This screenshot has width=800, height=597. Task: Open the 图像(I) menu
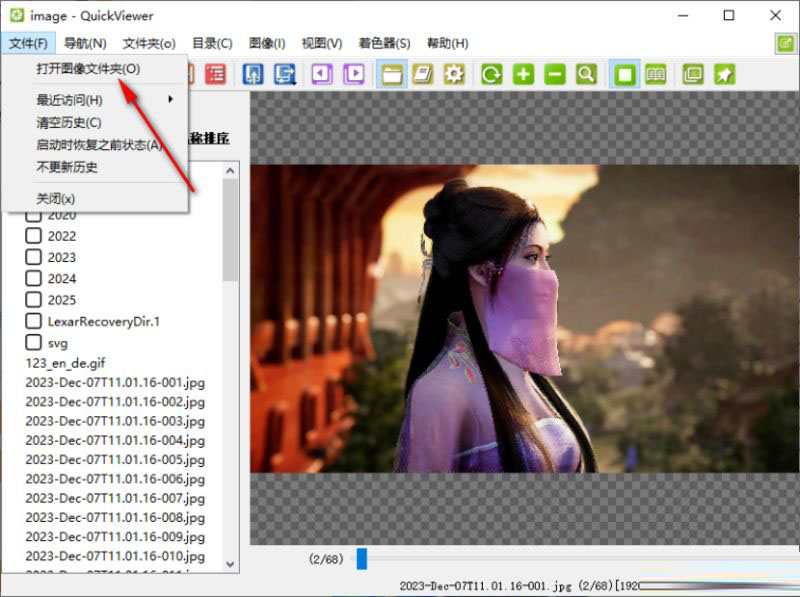point(267,43)
